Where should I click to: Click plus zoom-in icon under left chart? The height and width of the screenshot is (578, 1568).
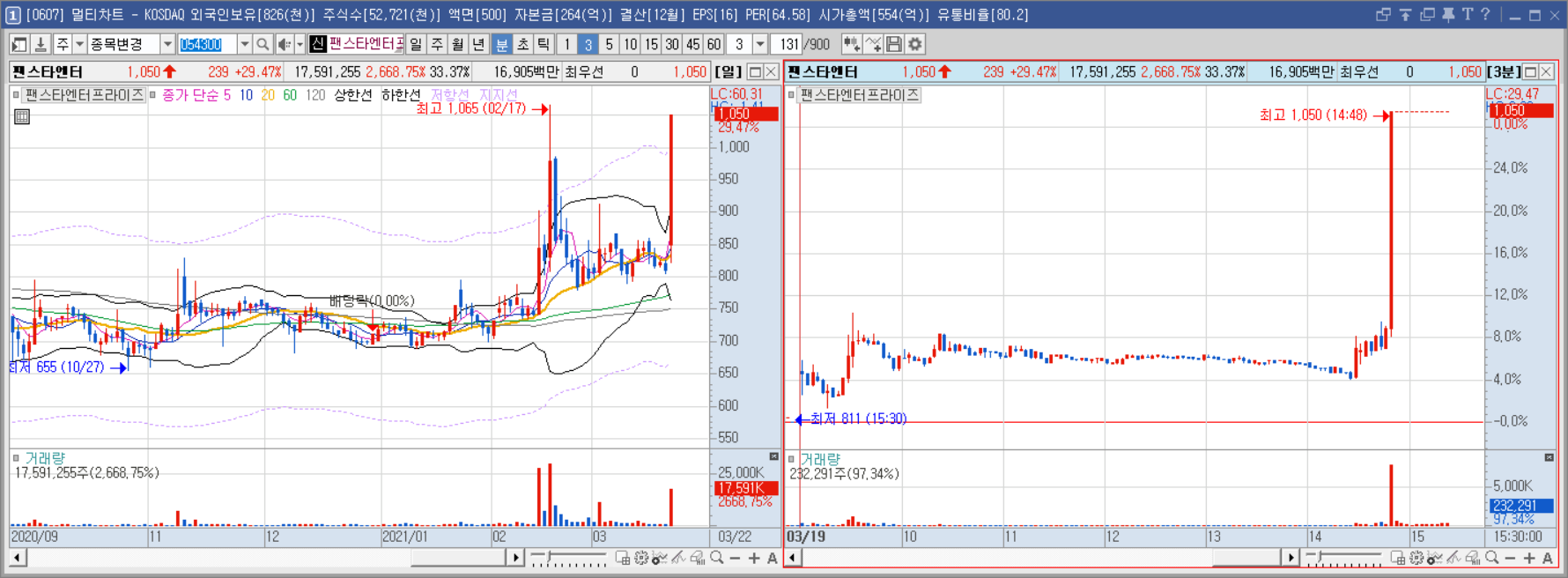coord(754,558)
